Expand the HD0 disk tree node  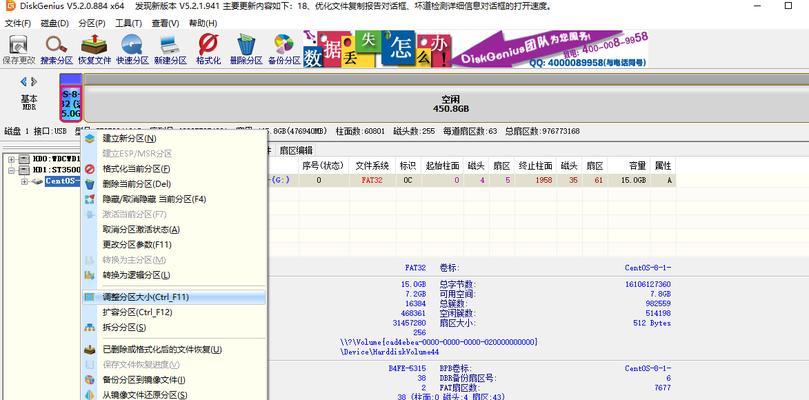point(11,158)
